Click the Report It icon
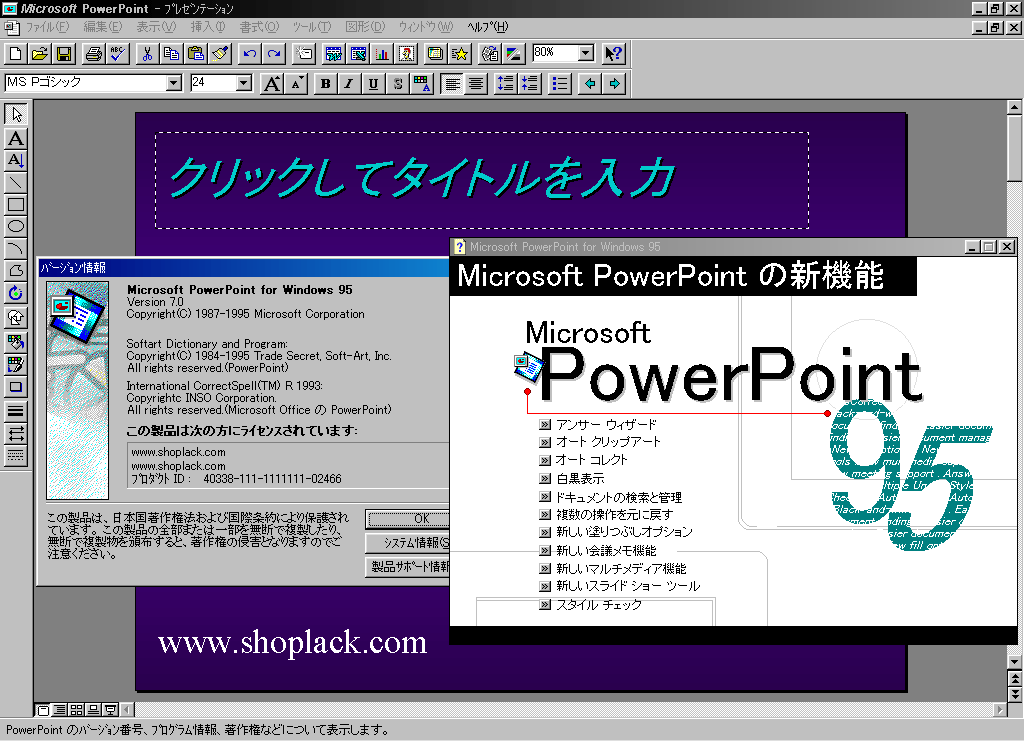Viewport: 1024px width, 741px height. point(489,54)
